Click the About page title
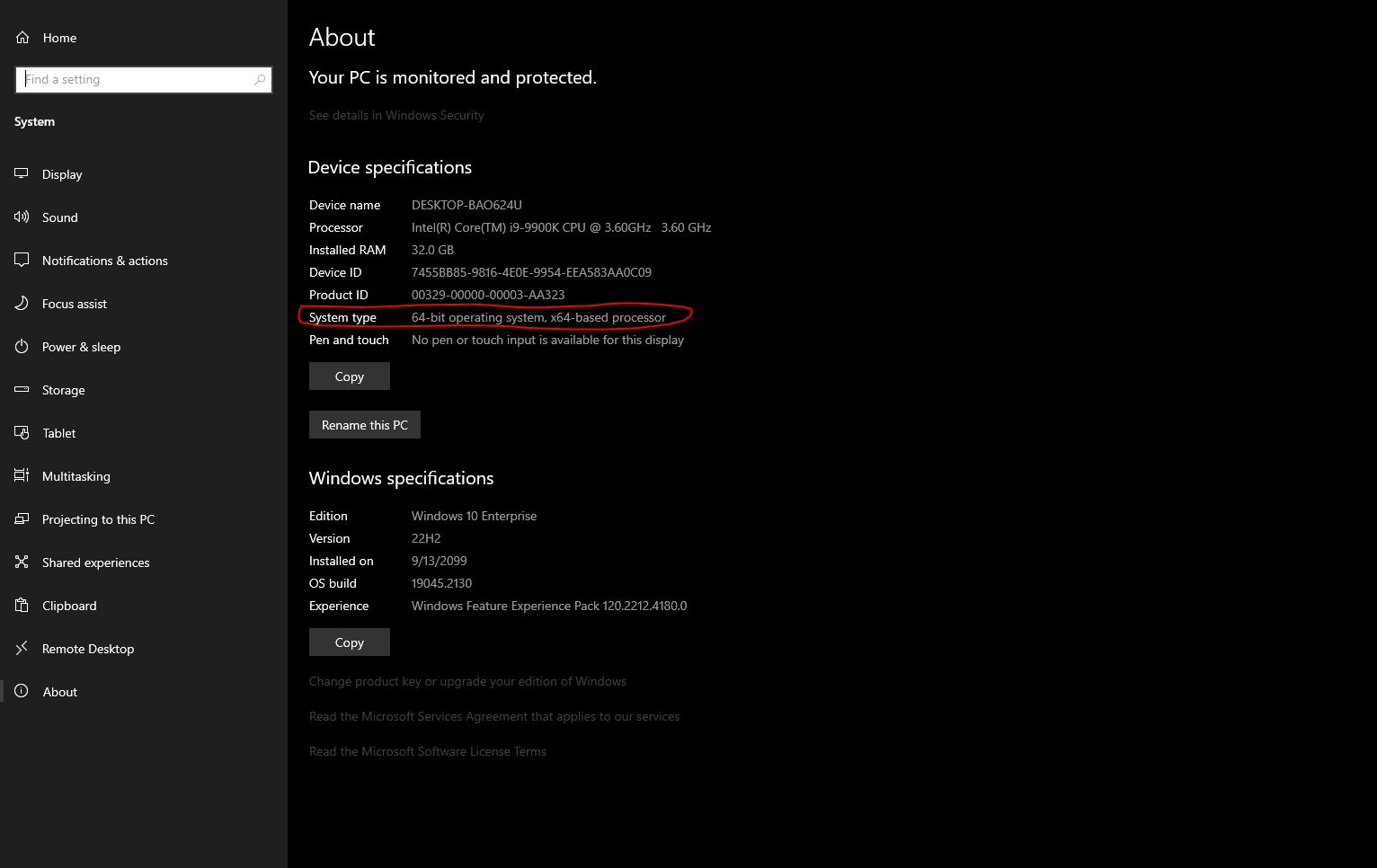Image resolution: width=1377 pixels, height=868 pixels. [342, 37]
